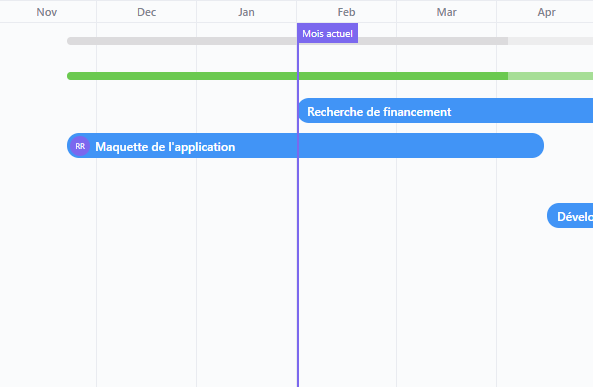Click the purple current-month vertical line
This screenshot has width=593, height=387.
(298, 214)
